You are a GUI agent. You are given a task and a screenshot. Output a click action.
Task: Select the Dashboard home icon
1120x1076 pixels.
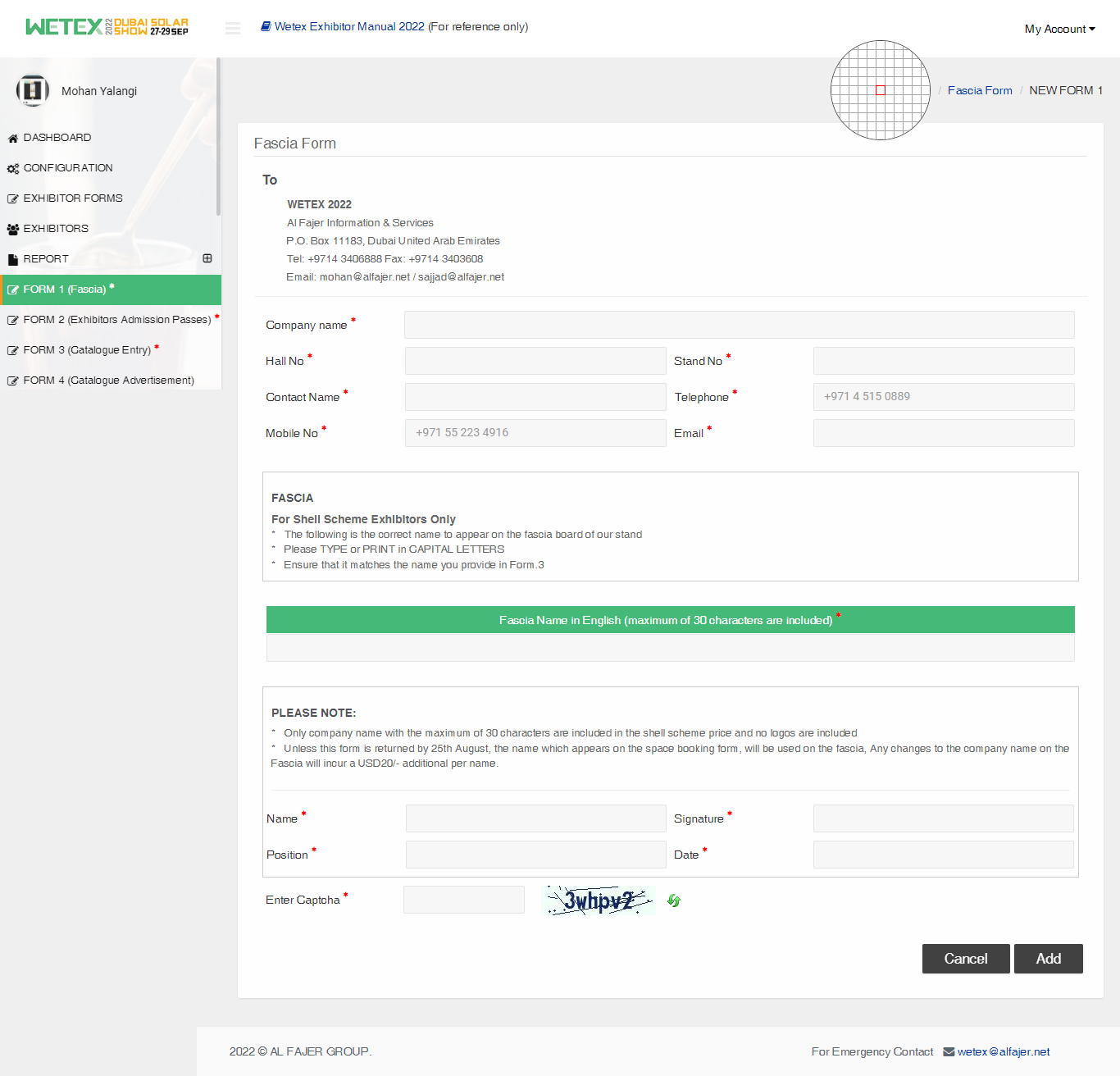pos(13,138)
